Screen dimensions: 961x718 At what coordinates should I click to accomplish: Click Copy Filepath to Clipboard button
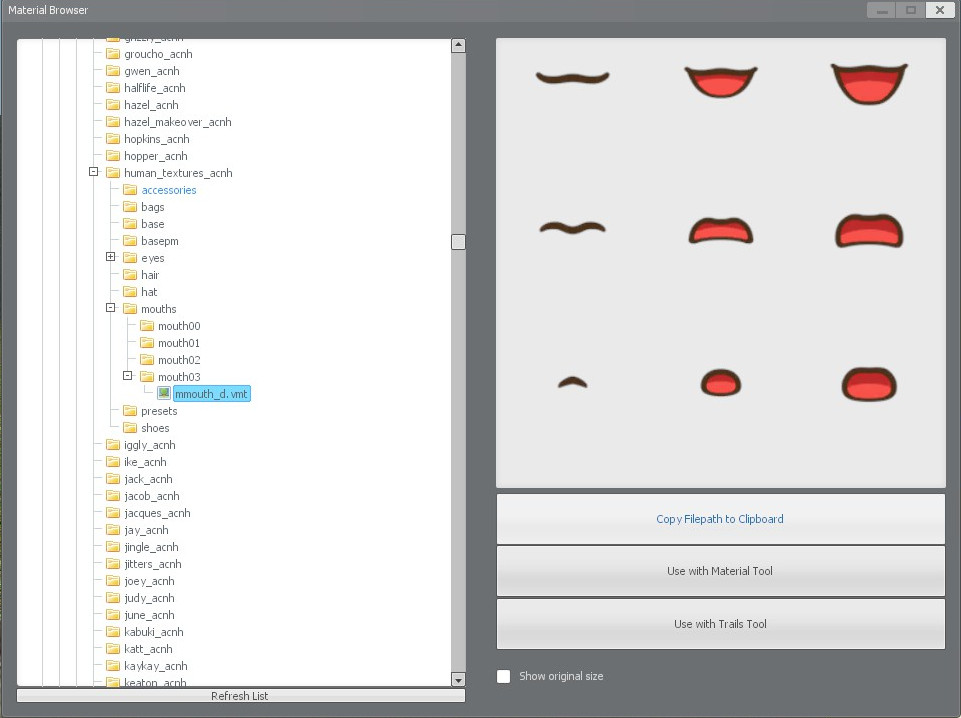720,519
